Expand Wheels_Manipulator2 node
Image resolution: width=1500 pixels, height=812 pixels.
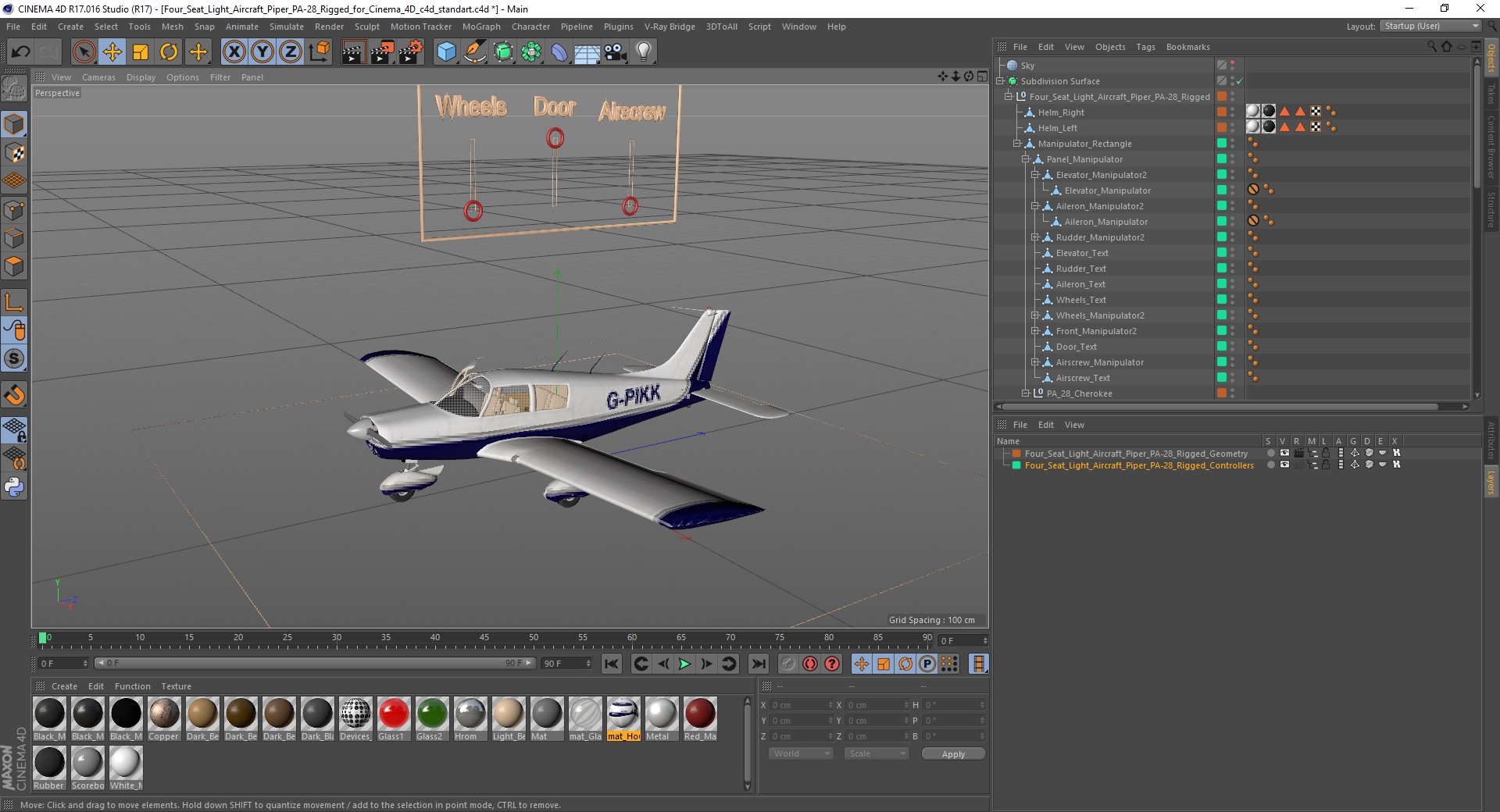click(1035, 315)
